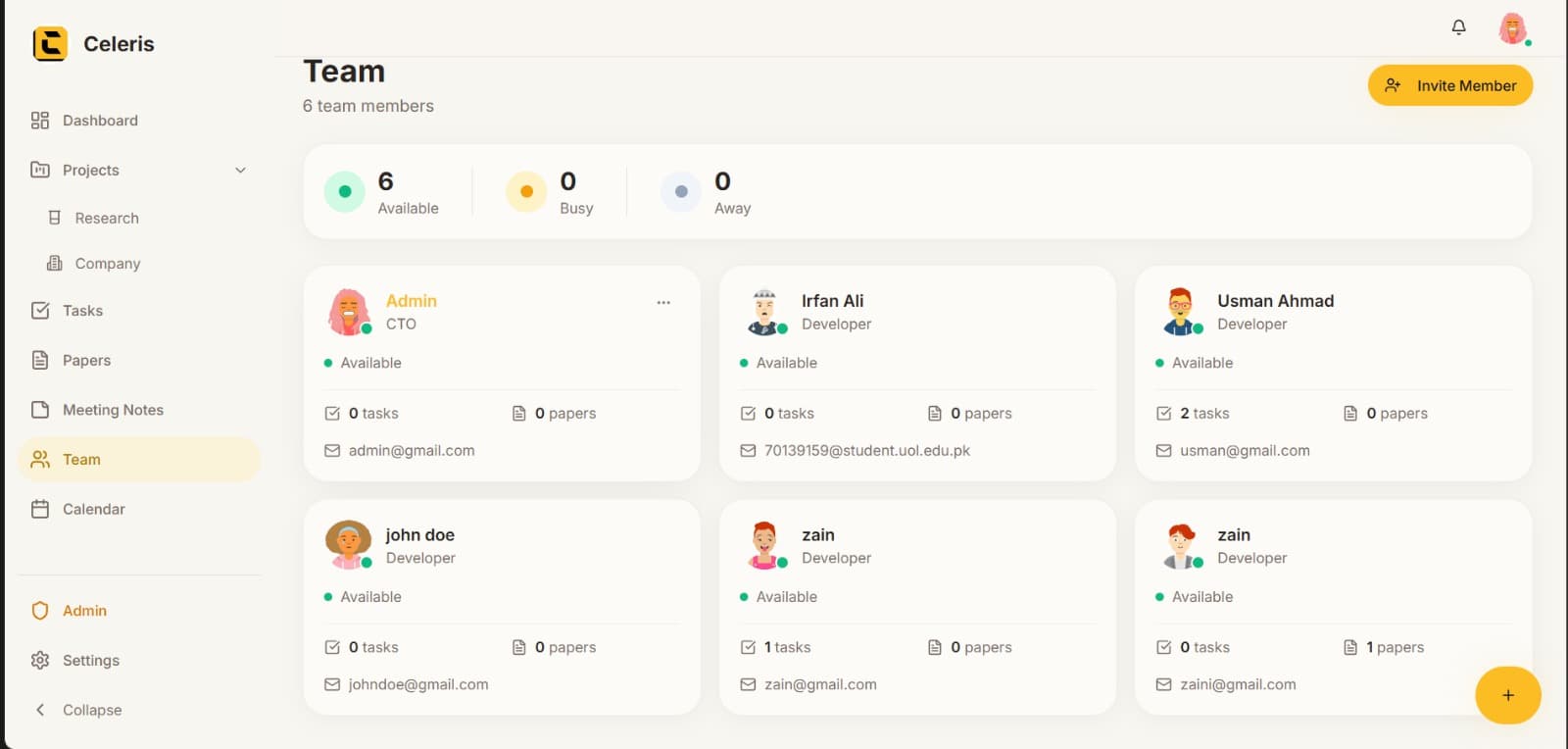This screenshot has height=749, width=1568.
Task: Select the Busy status indicator
Action: pyautogui.click(x=526, y=192)
